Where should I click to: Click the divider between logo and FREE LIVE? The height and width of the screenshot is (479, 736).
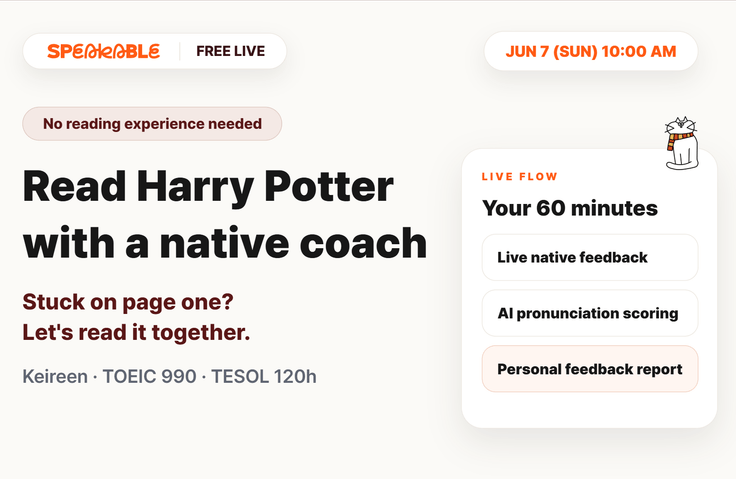point(180,51)
